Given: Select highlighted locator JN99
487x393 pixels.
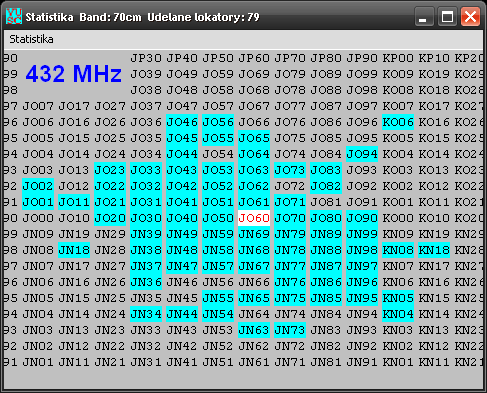Looking at the screenshot, I should (x=362, y=234).
